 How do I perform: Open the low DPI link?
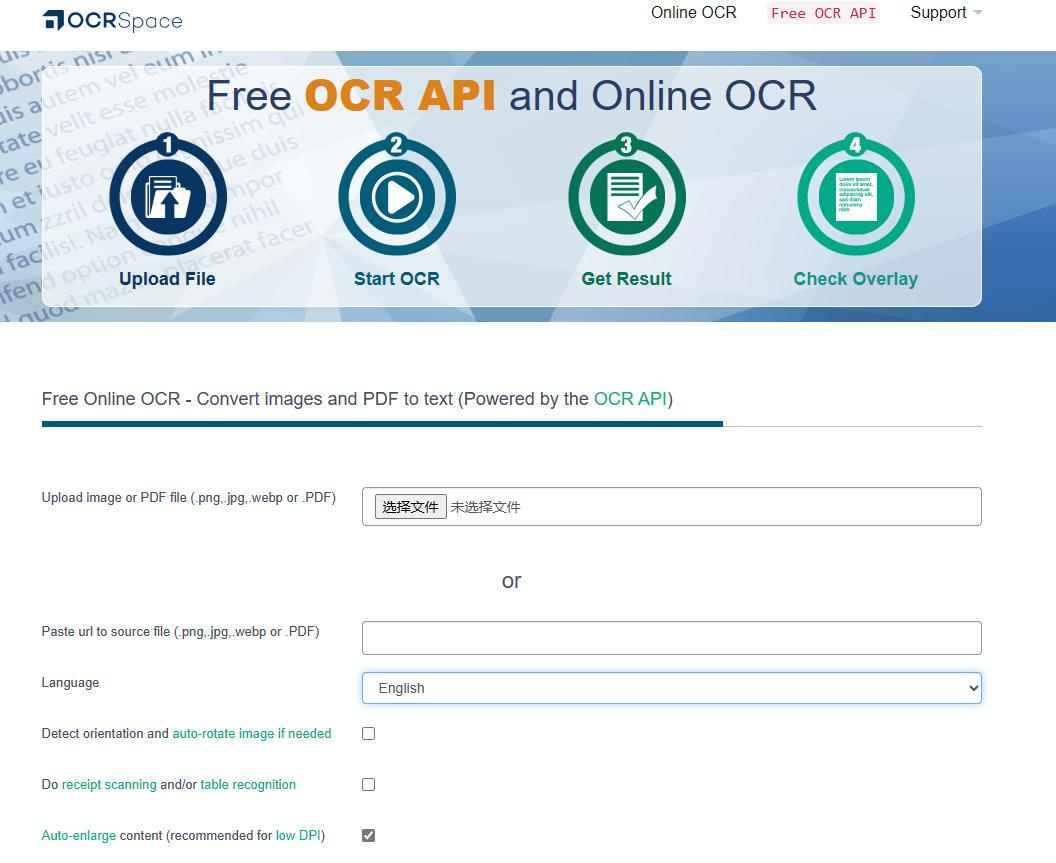click(298, 835)
